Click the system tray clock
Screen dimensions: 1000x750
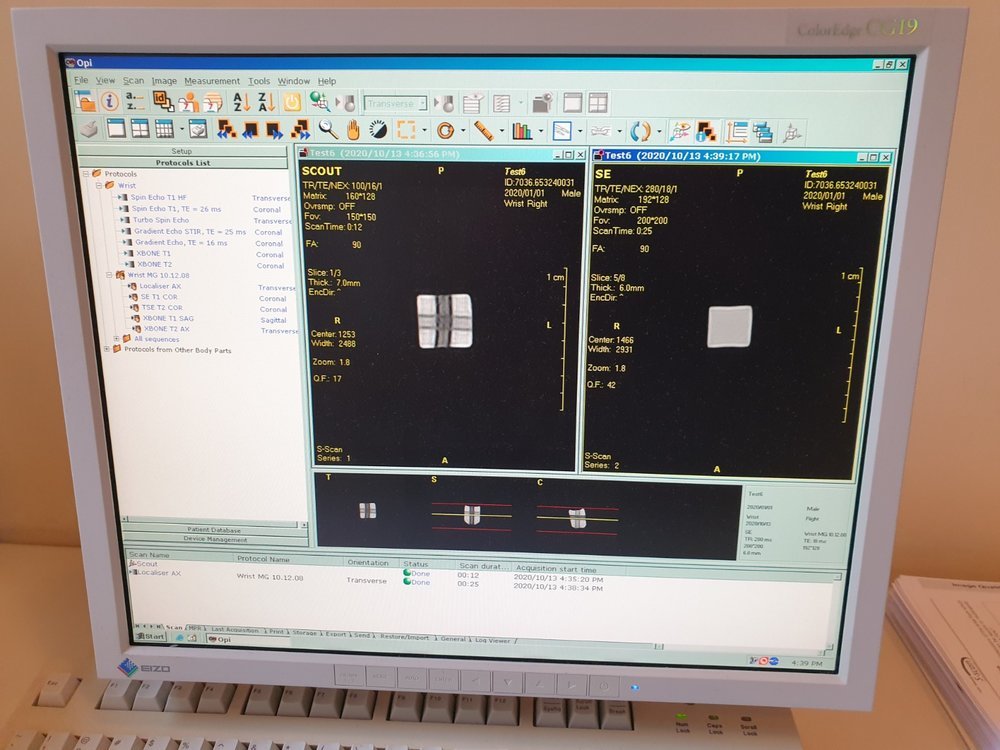pos(806,663)
